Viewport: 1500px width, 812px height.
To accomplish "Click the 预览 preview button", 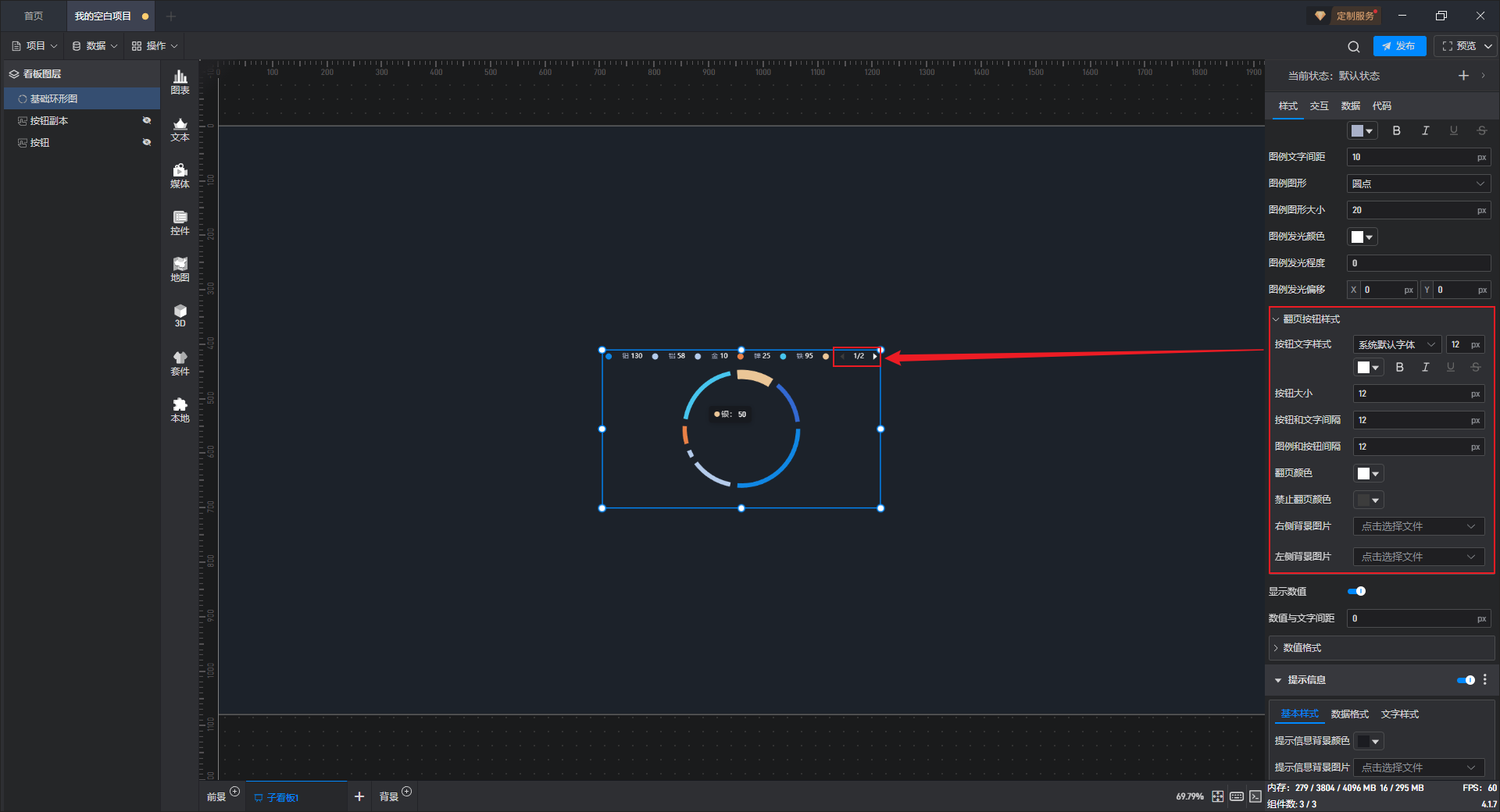I will [1459, 46].
